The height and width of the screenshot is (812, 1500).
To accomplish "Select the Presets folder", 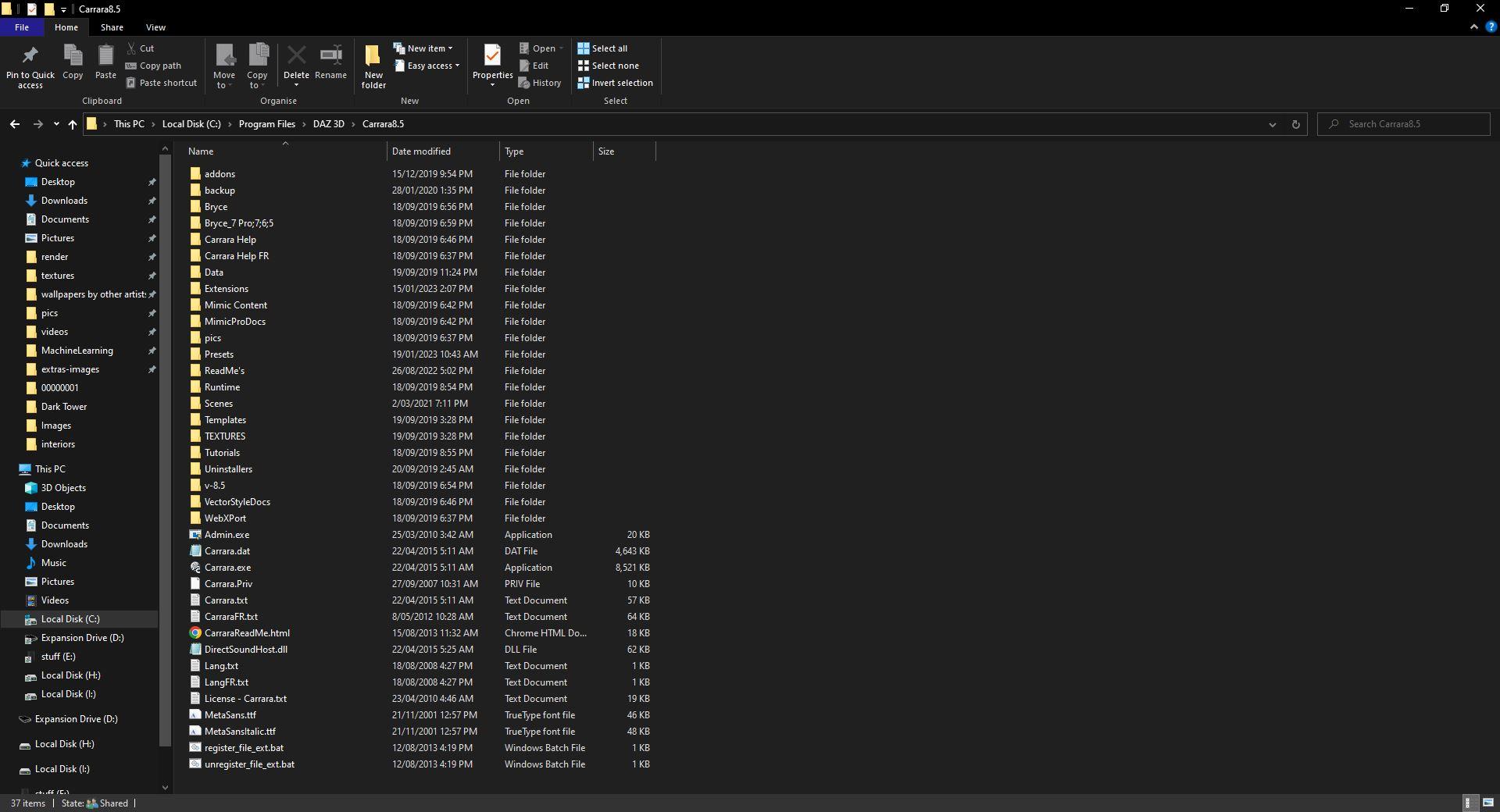I will point(219,354).
